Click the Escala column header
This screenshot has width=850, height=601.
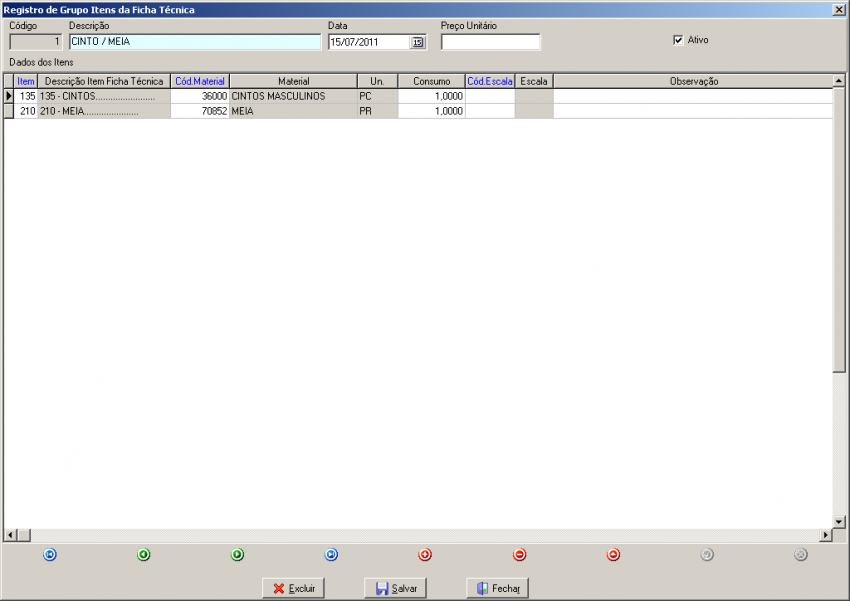tap(534, 81)
